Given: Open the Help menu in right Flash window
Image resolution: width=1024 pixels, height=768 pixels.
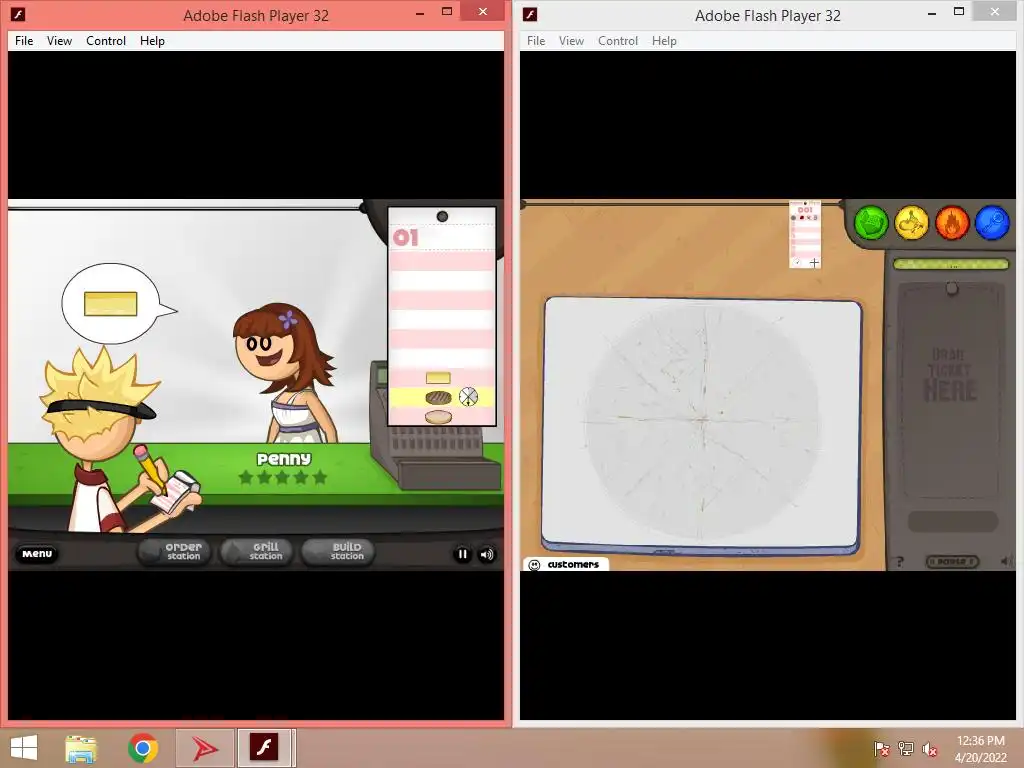Looking at the screenshot, I should pos(664,40).
